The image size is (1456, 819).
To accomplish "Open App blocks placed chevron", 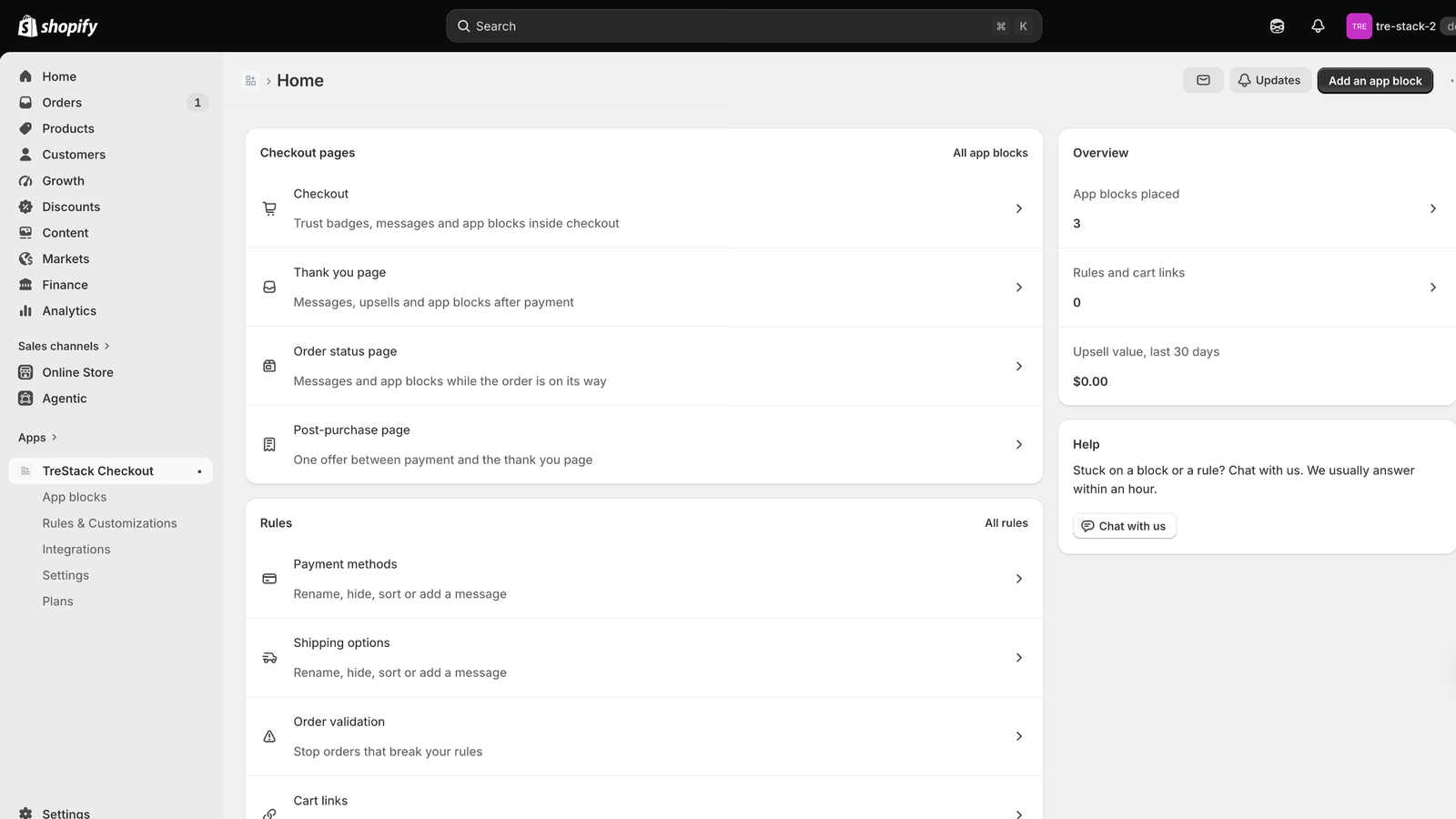I will pos(1432,208).
